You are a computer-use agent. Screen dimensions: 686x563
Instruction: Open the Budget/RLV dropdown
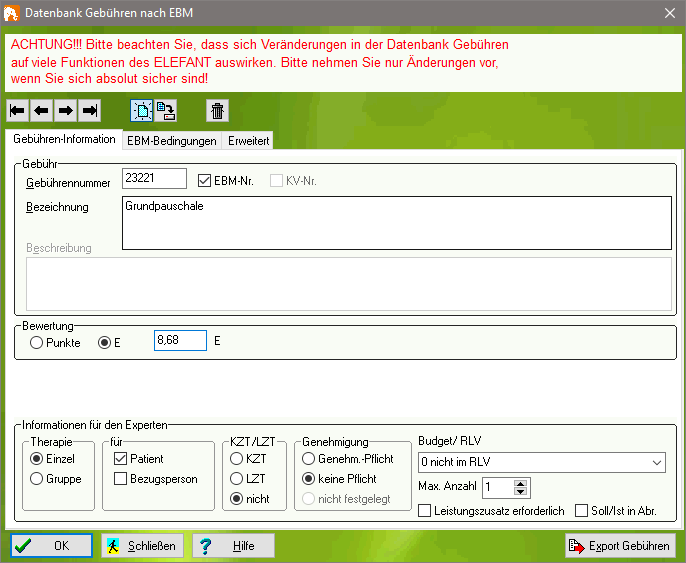click(542, 462)
